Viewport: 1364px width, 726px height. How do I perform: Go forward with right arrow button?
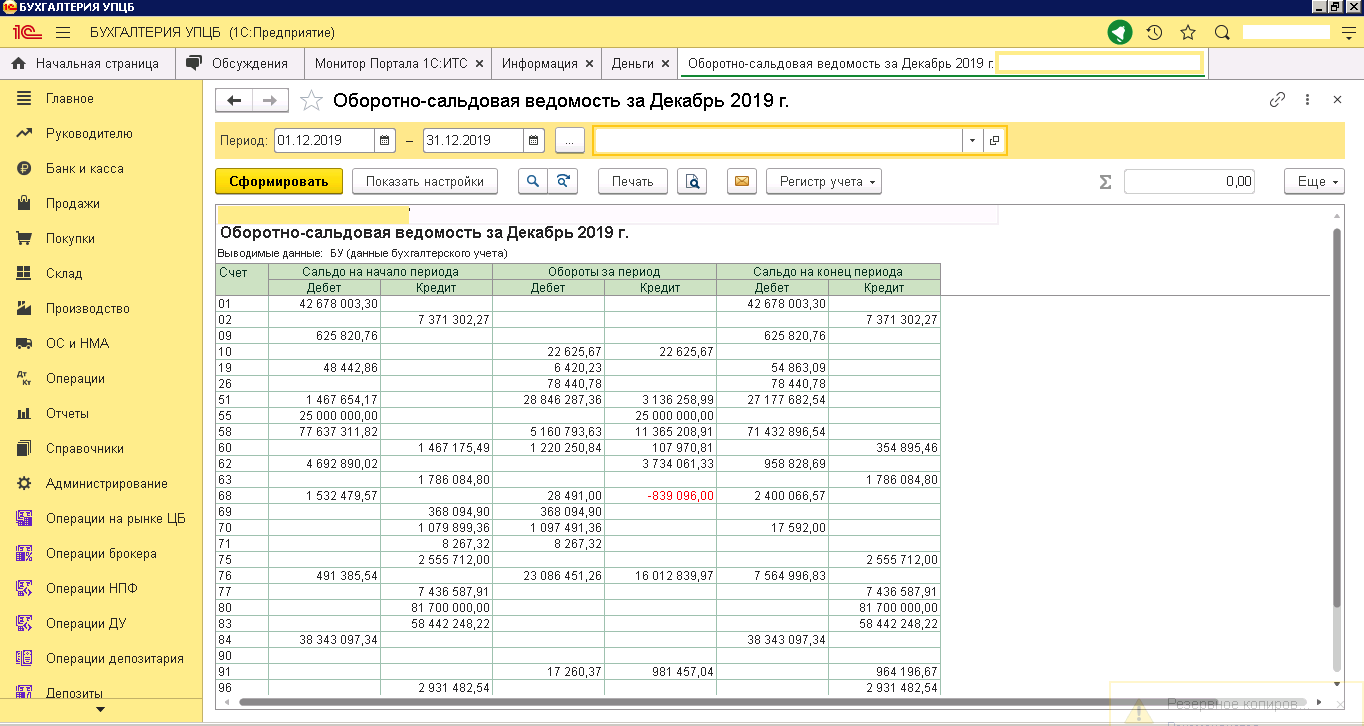(x=270, y=100)
